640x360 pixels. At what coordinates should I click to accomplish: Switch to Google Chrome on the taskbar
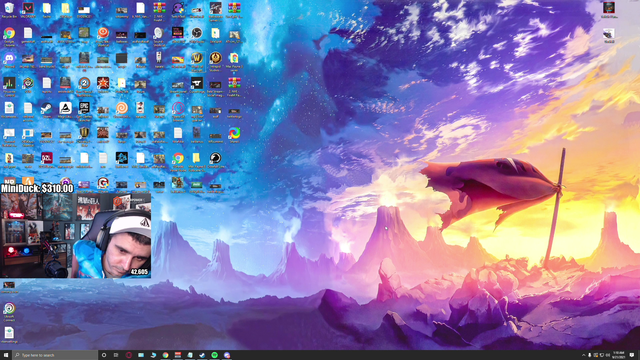point(165,355)
